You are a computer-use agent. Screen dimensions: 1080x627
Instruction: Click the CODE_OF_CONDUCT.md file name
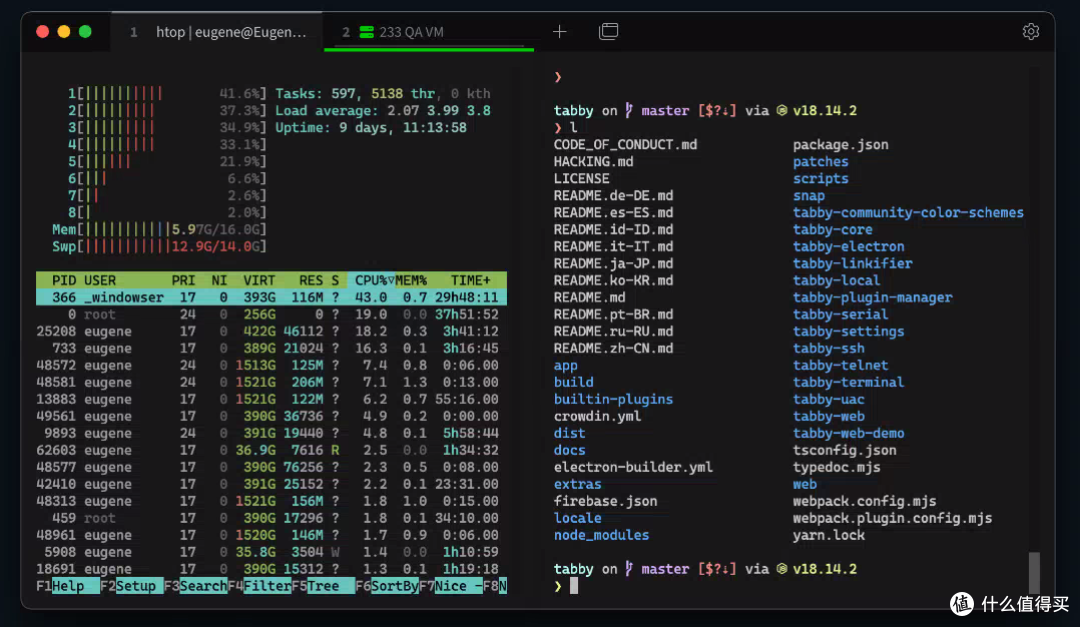(625, 145)
